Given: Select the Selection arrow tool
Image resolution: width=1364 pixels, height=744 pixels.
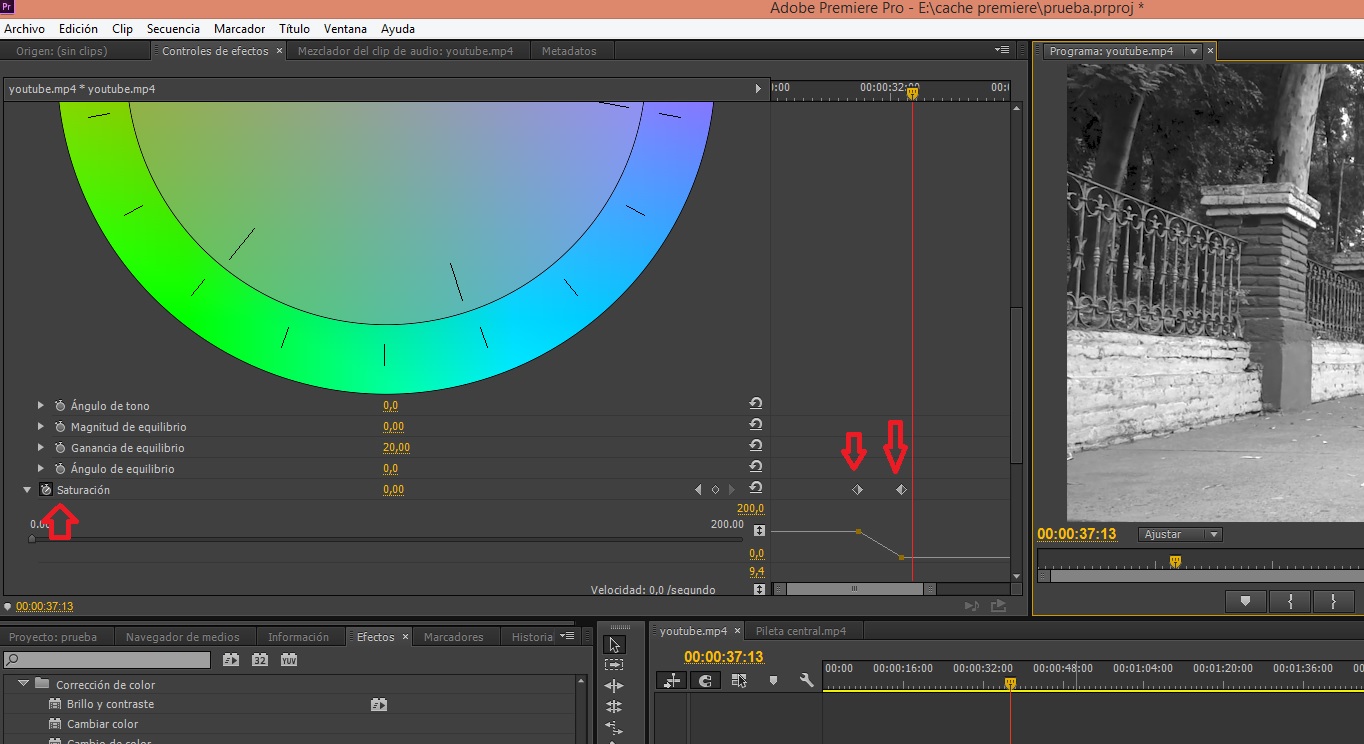Looking at the screenshot, I should click(614, 645).
